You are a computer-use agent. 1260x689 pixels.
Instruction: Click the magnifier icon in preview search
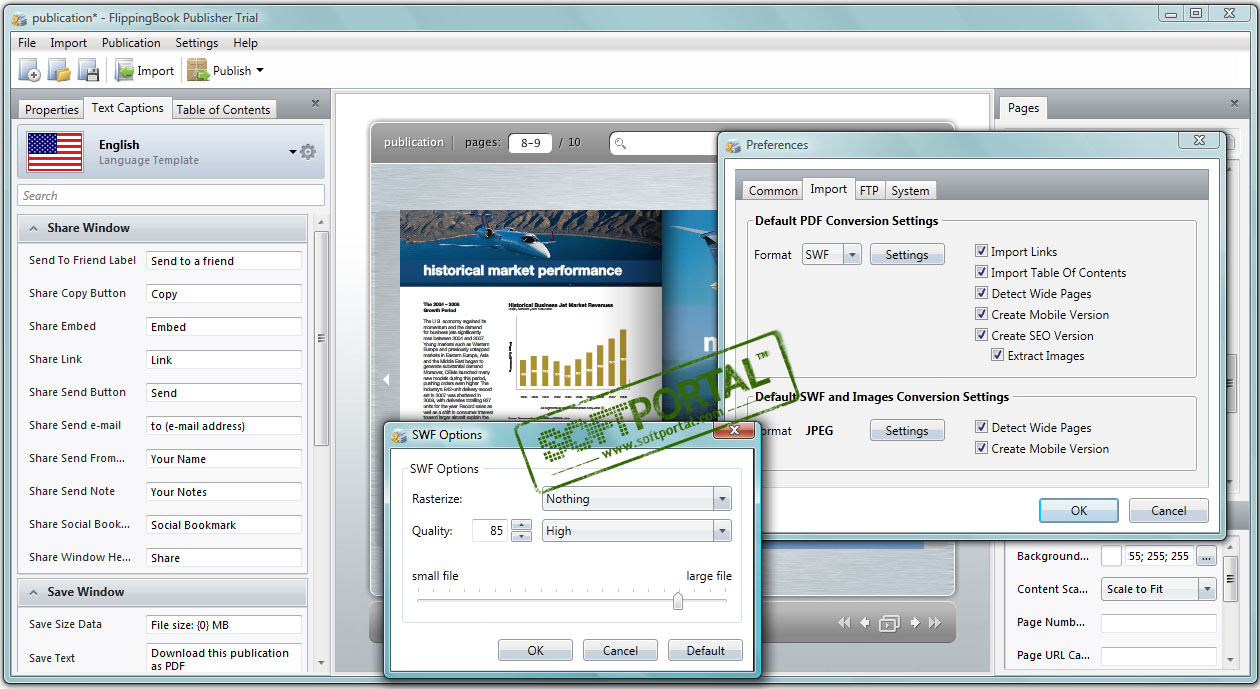[x=620, y=143]
